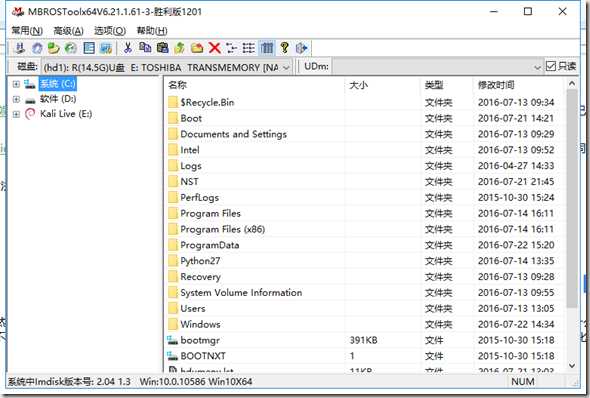Click the NUM status bar indicator
This screenshot has width=590, height=398.
[x=523, y=381]
